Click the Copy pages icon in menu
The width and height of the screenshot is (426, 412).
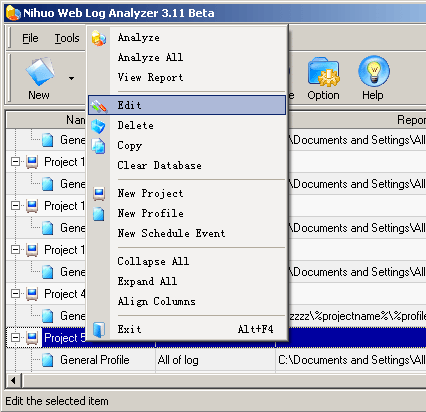pos(99,146)
